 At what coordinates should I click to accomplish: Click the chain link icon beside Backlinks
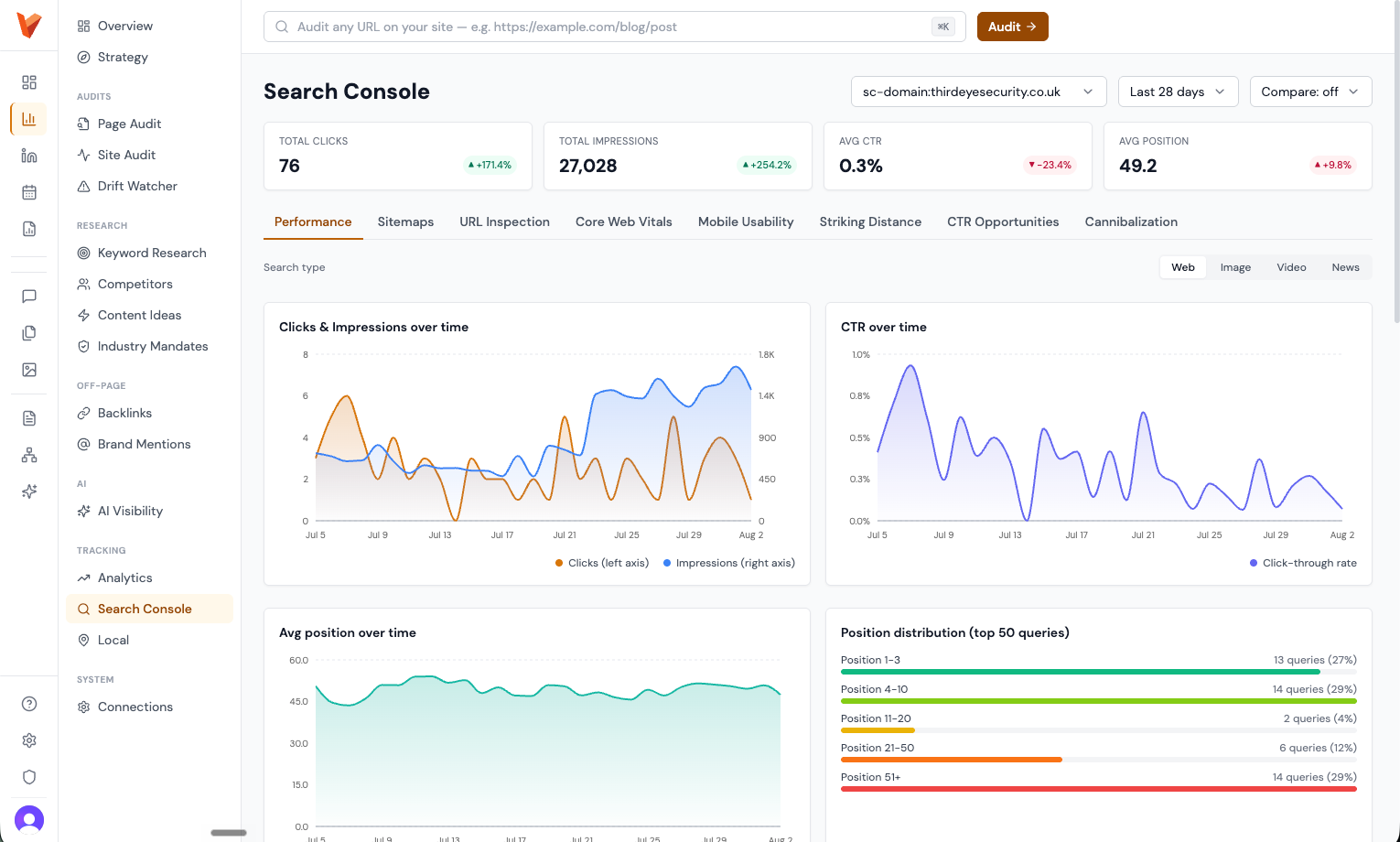click(83, 413)
